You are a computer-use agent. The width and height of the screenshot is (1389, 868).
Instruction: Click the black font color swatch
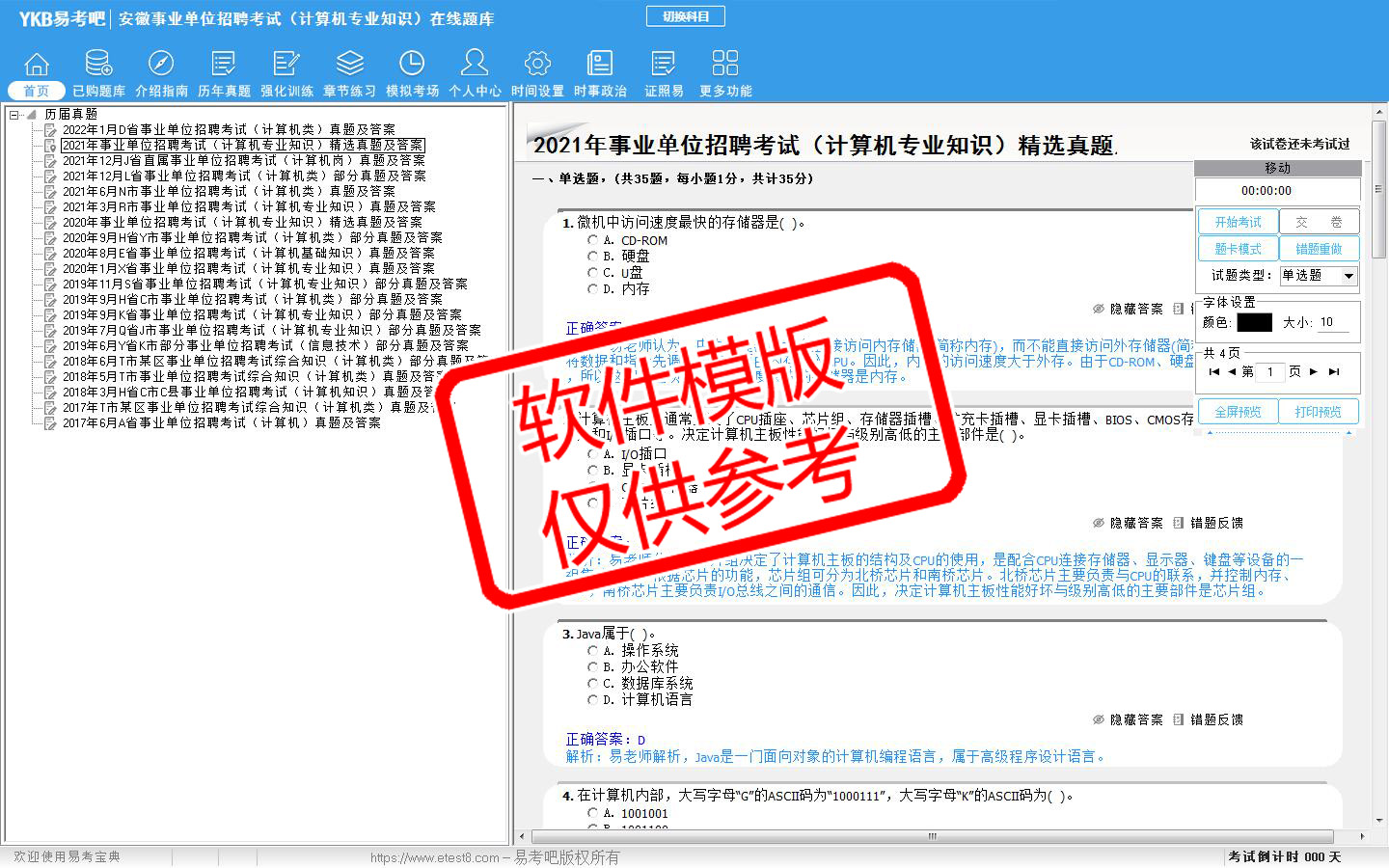(x=1254, y=322)
